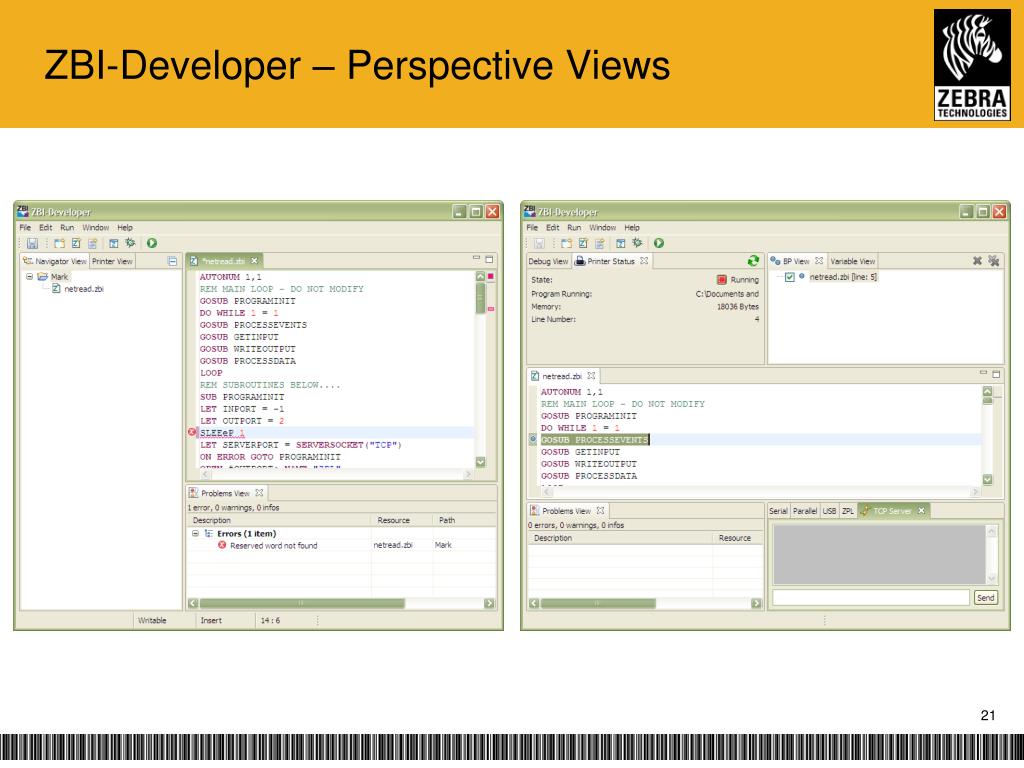Open File menu in left window
The image size is (1024, 768).
click(25, 228)
